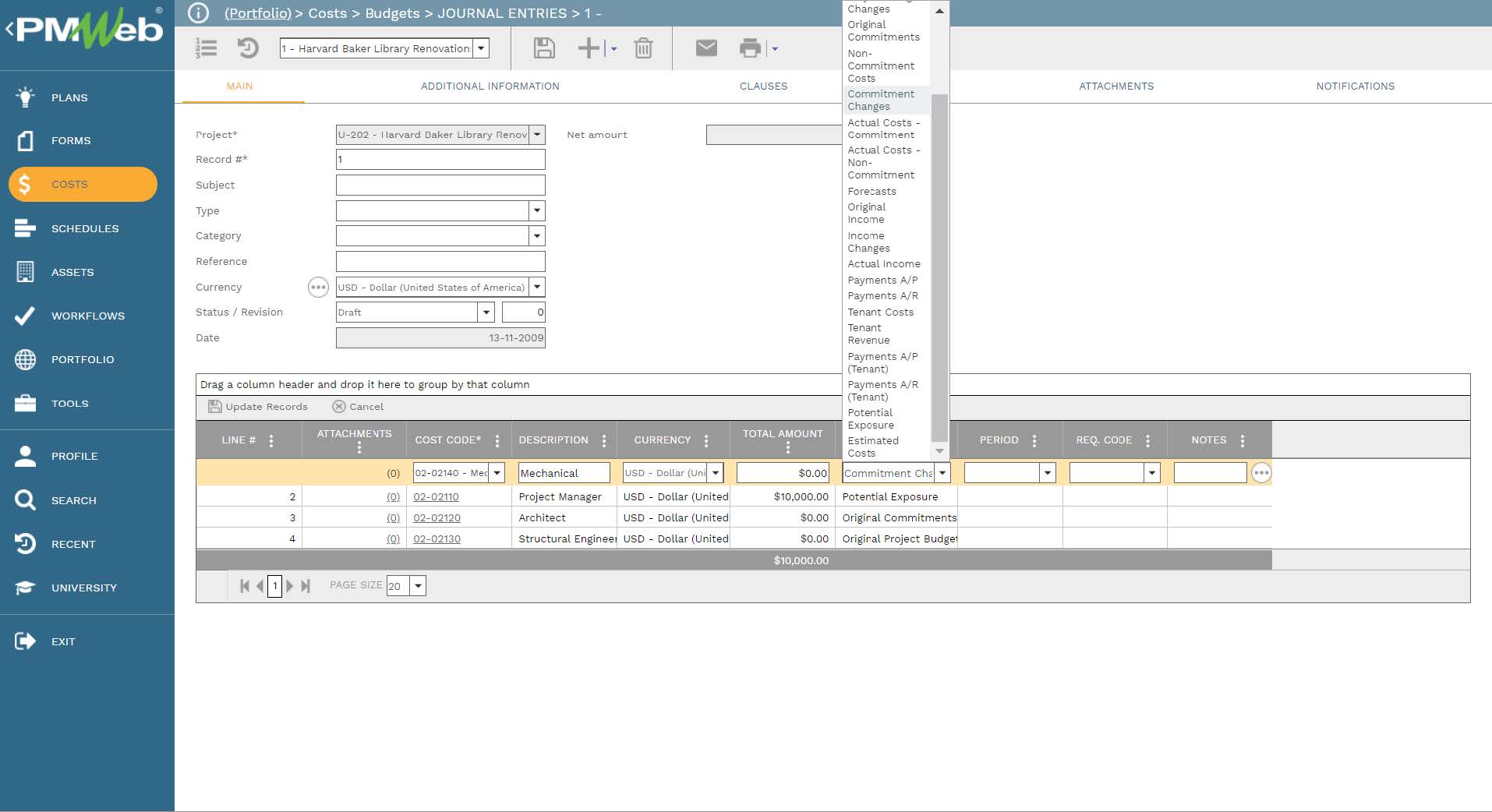1492x812 pixels.
Task: Switch to Additional Information tab
Action: click(x=490, y=86)
